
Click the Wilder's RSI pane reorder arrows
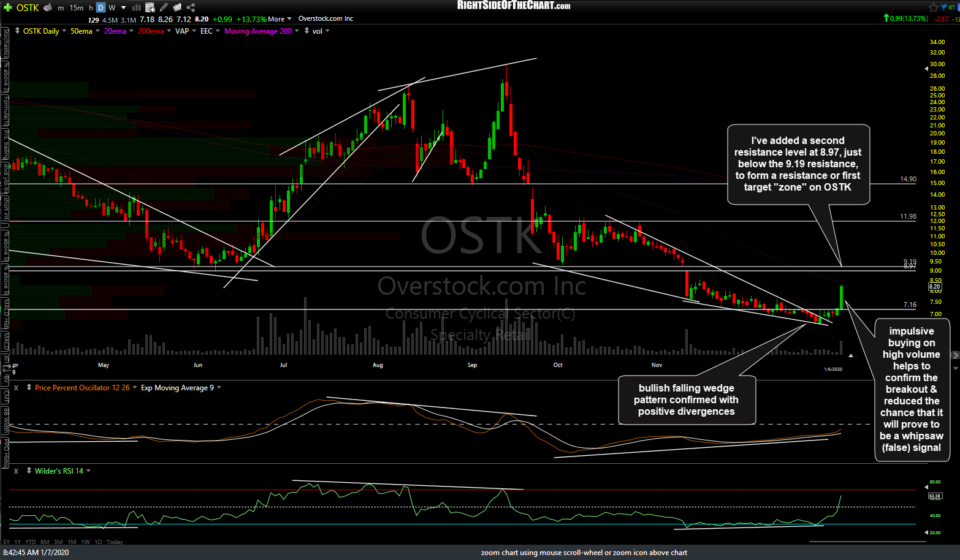(x=28, y=471)
